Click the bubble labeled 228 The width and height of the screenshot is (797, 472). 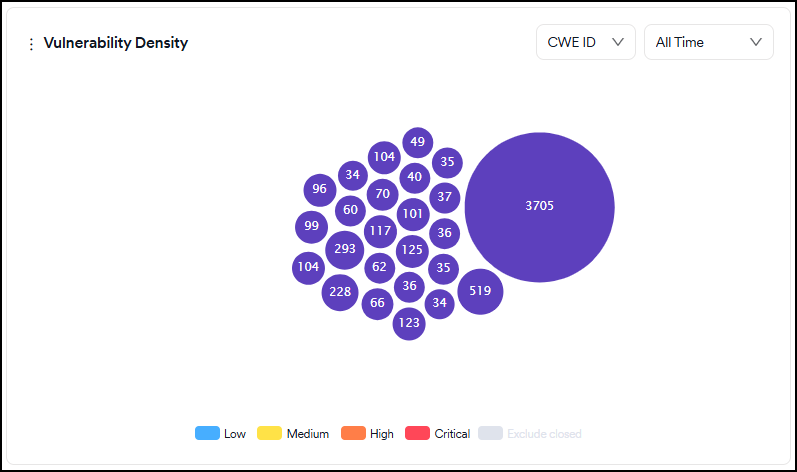pyautogui.click(x=341, y=291)
